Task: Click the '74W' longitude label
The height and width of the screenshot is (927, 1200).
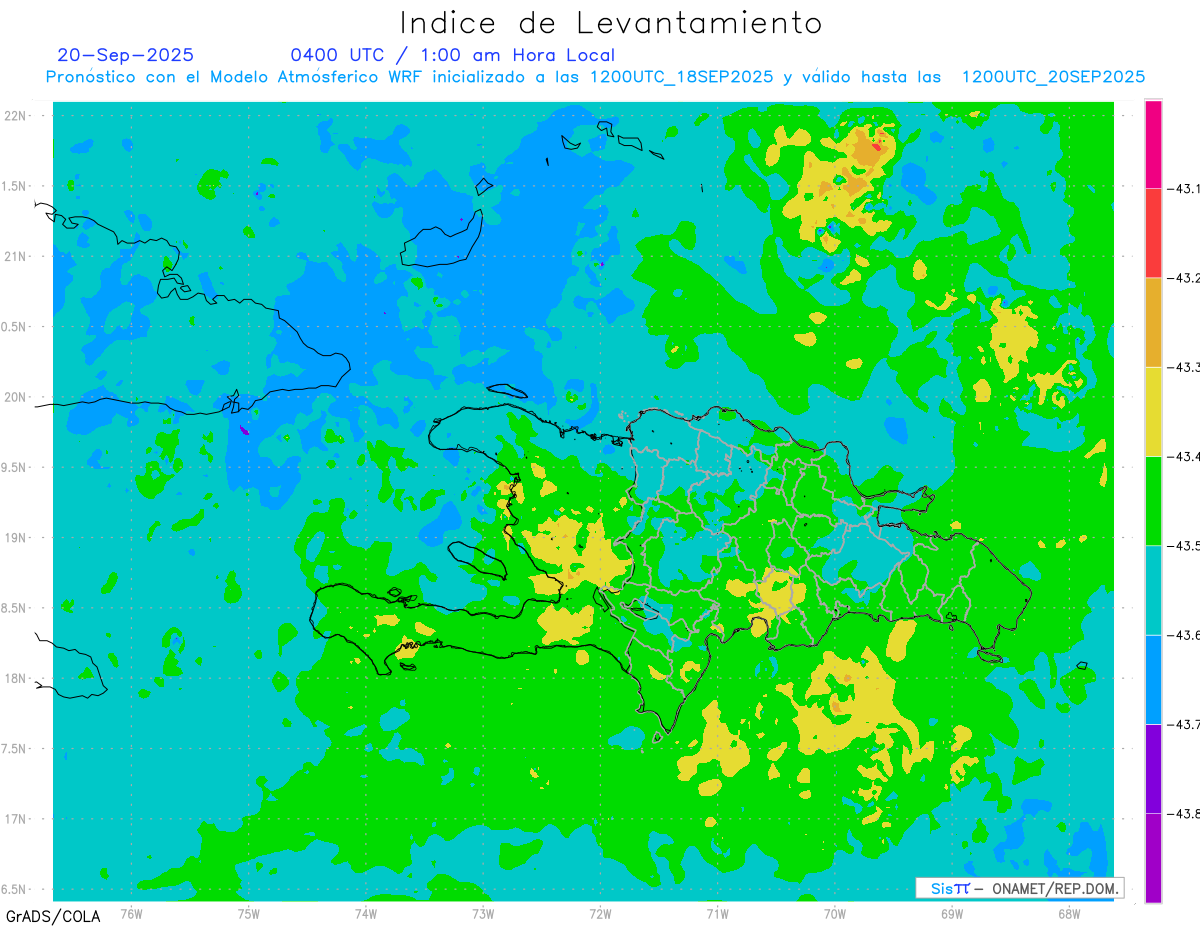Action: [x=365, y=913]
